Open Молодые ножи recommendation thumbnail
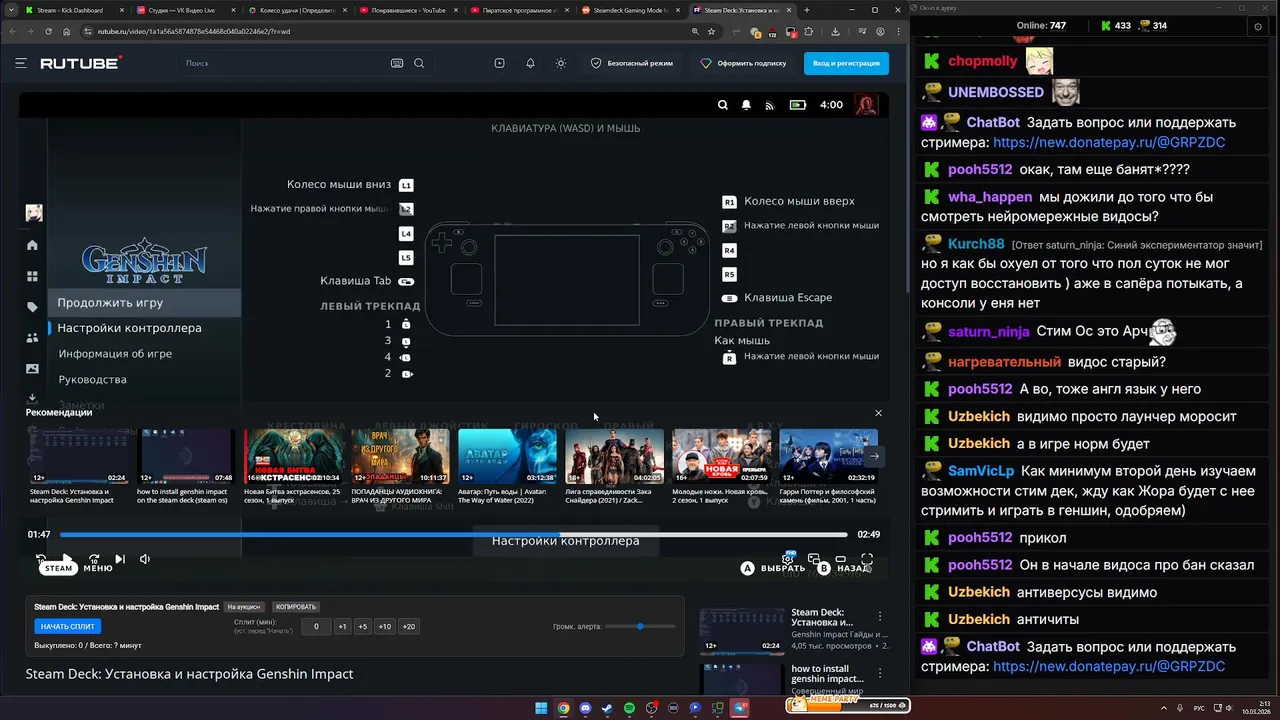1280x720 pixels. pyautogui.click(x=721, y=456)
